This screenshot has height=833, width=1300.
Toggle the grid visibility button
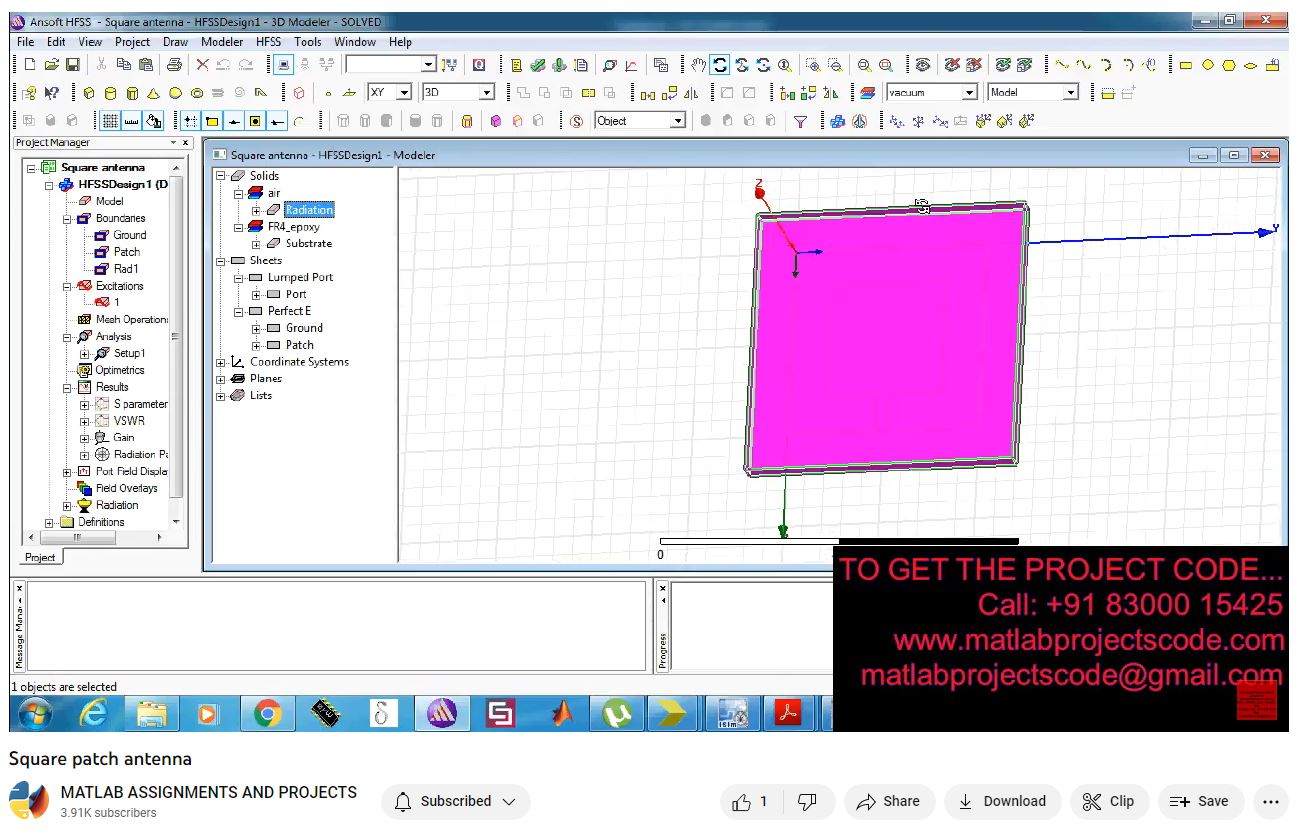click(x=110, y=121)
